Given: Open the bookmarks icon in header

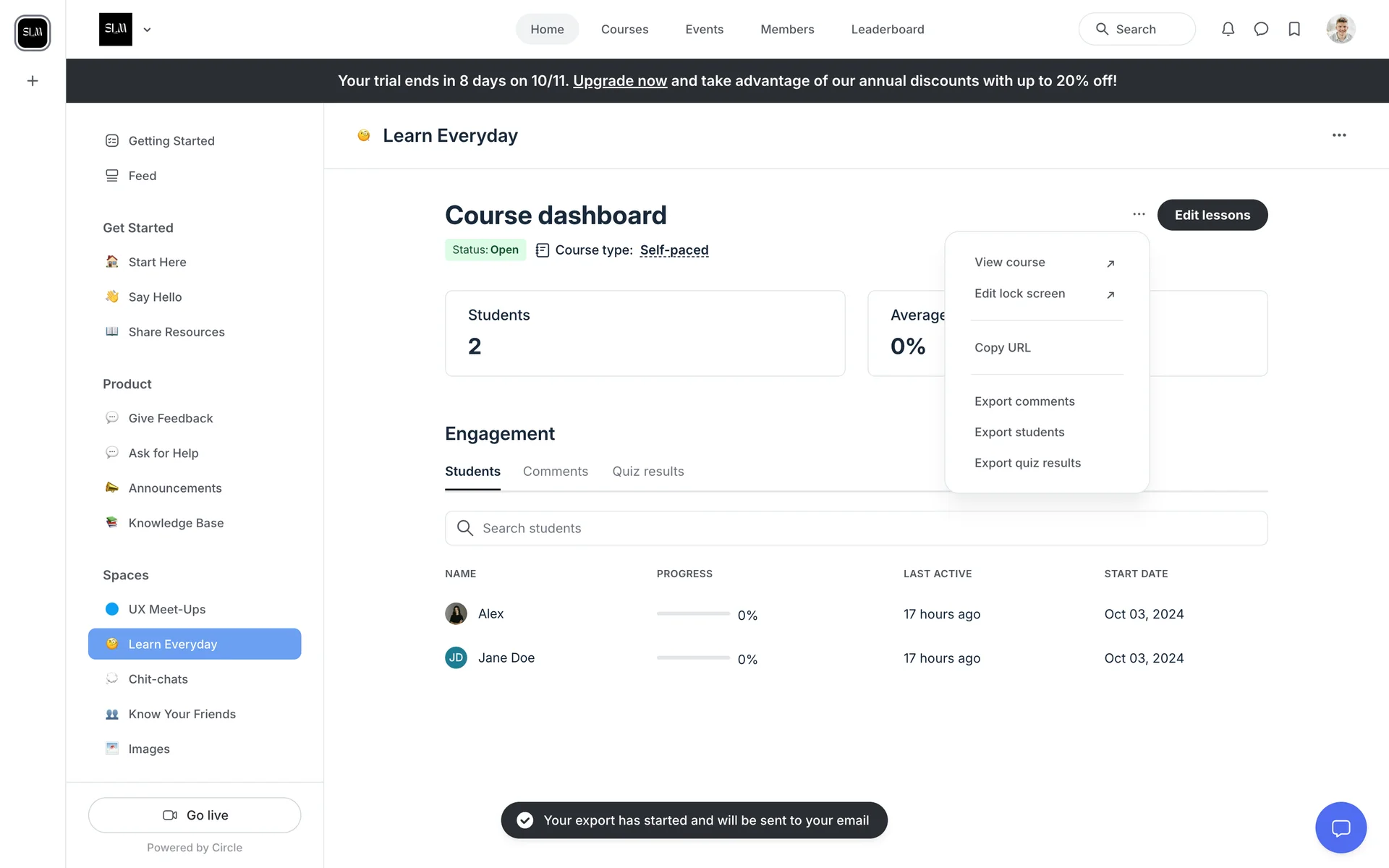Looking at the screenshot, I should 1294,29.
